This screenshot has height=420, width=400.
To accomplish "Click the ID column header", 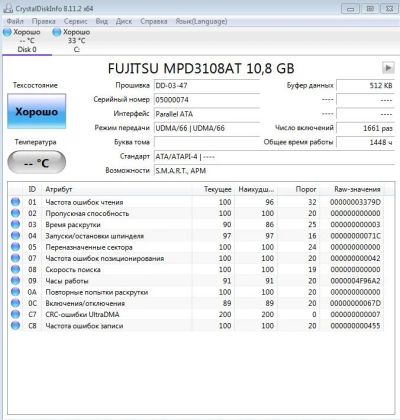I will coord(32,189).
